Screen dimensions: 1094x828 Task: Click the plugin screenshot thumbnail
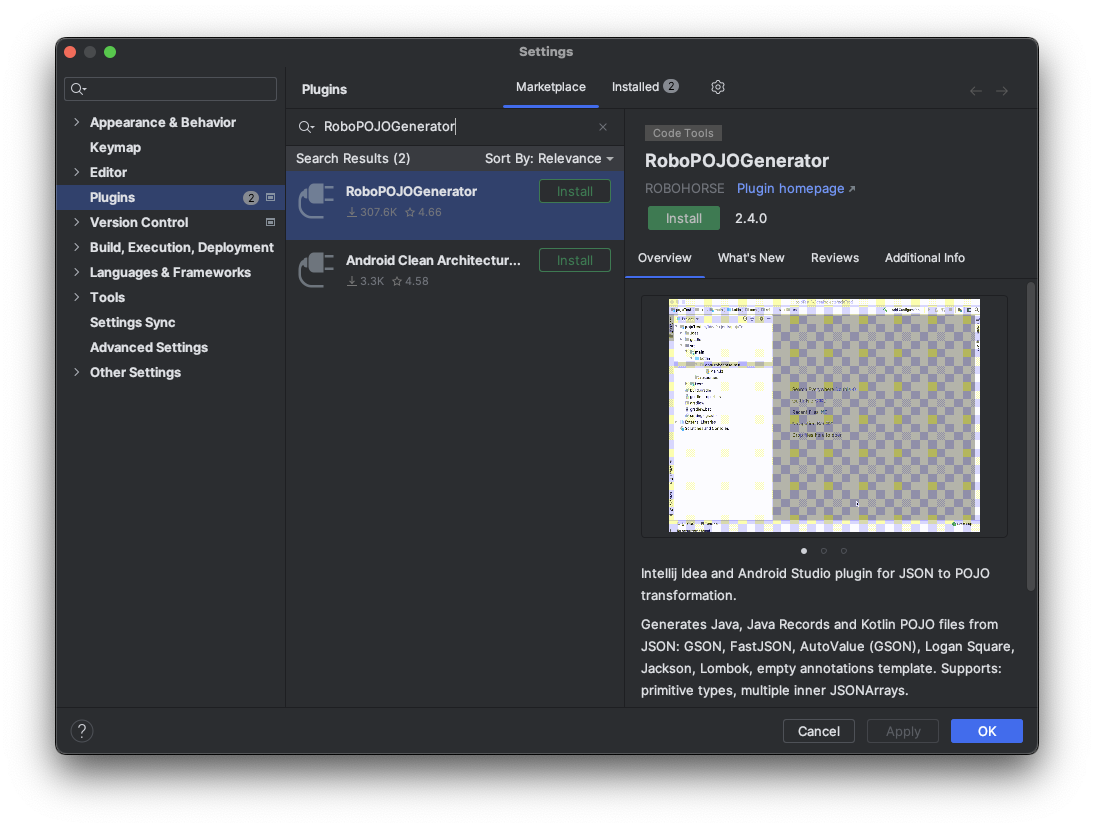pyautogui.click(x=824, y=416)
